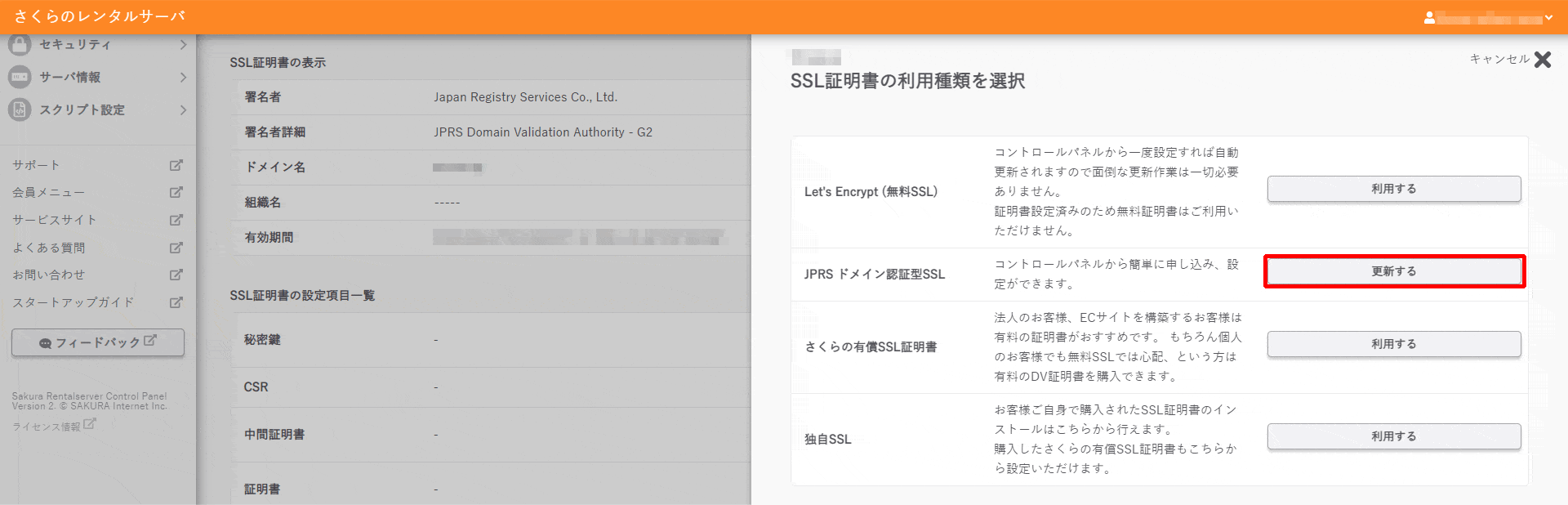Click the user account icon in header

[1429, 17]
